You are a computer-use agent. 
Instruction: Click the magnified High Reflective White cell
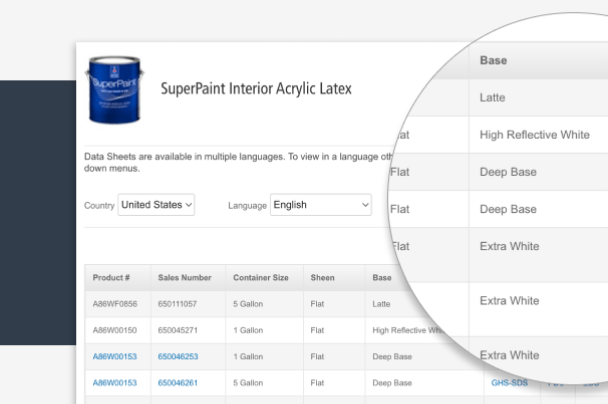point(535,135)
